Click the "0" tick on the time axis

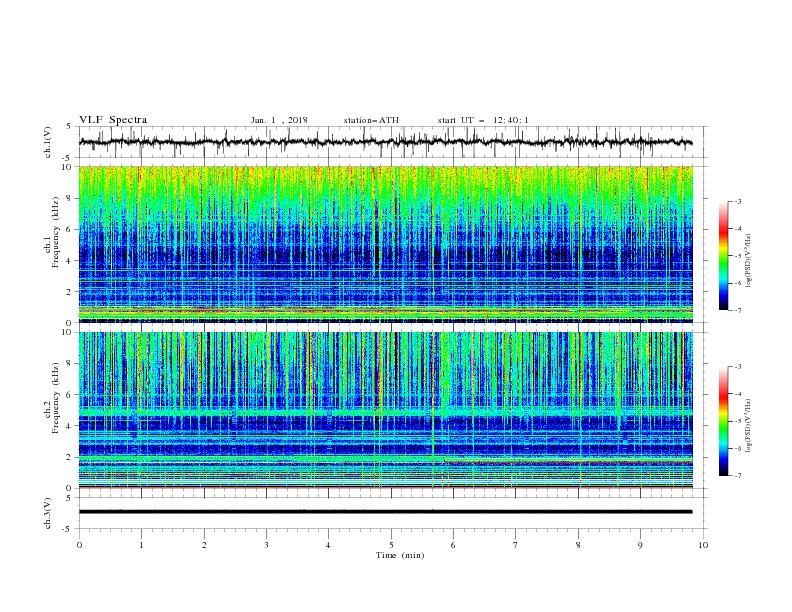[79, 545]
